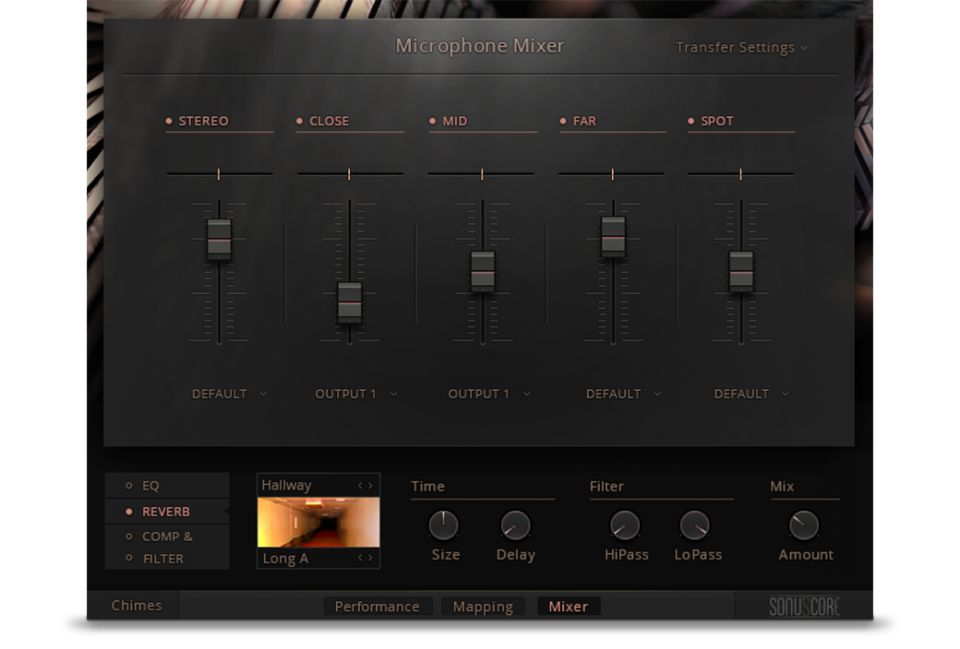The height and width of the screenshot is (649, 960).
Task: Click the Reverb Size knob
Action: coord(443,525)
